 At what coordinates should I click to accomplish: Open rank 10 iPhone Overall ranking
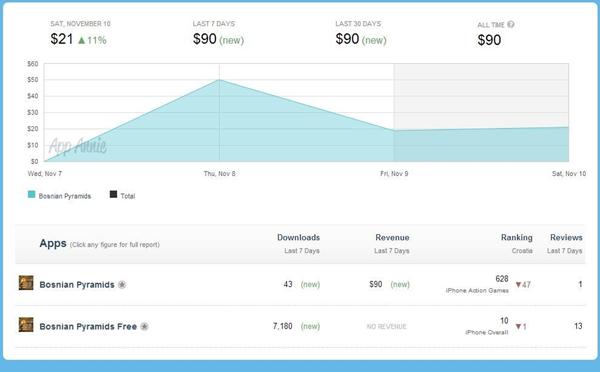coord(504,321)
